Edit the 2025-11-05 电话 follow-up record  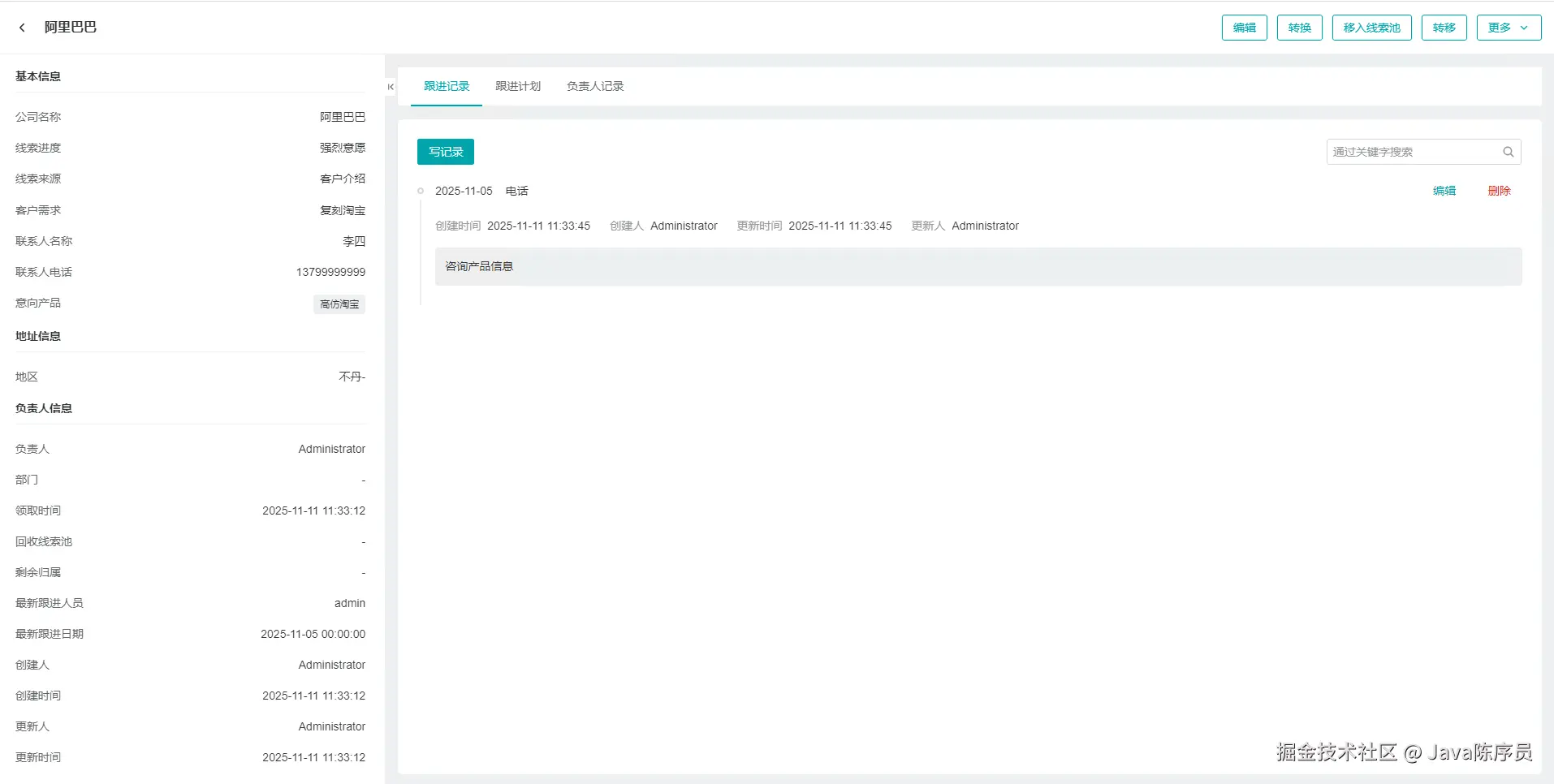click(1444, 191)
